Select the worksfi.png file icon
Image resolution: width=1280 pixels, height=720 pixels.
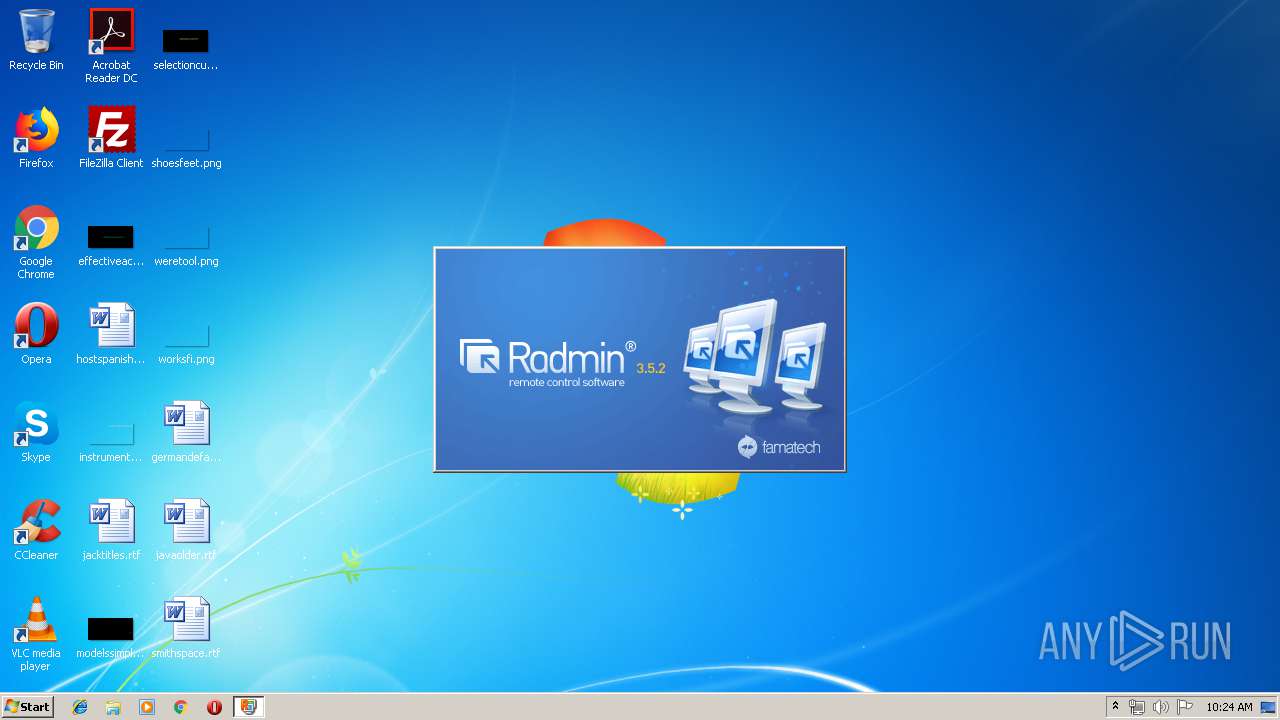pos(186,341)
